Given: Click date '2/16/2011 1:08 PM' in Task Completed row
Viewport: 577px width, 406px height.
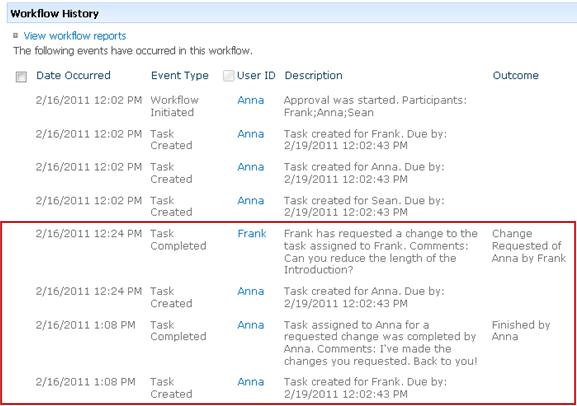Looking at the screenshot, I should [x=85, y=325].
